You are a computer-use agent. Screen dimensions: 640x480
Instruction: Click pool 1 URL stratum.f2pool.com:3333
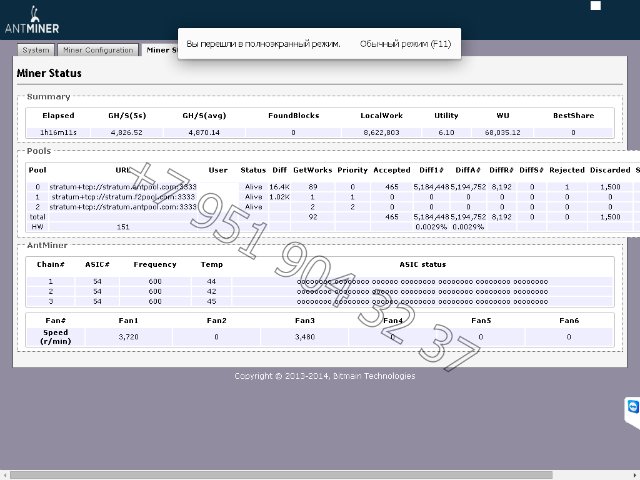[x=123, y=197]
